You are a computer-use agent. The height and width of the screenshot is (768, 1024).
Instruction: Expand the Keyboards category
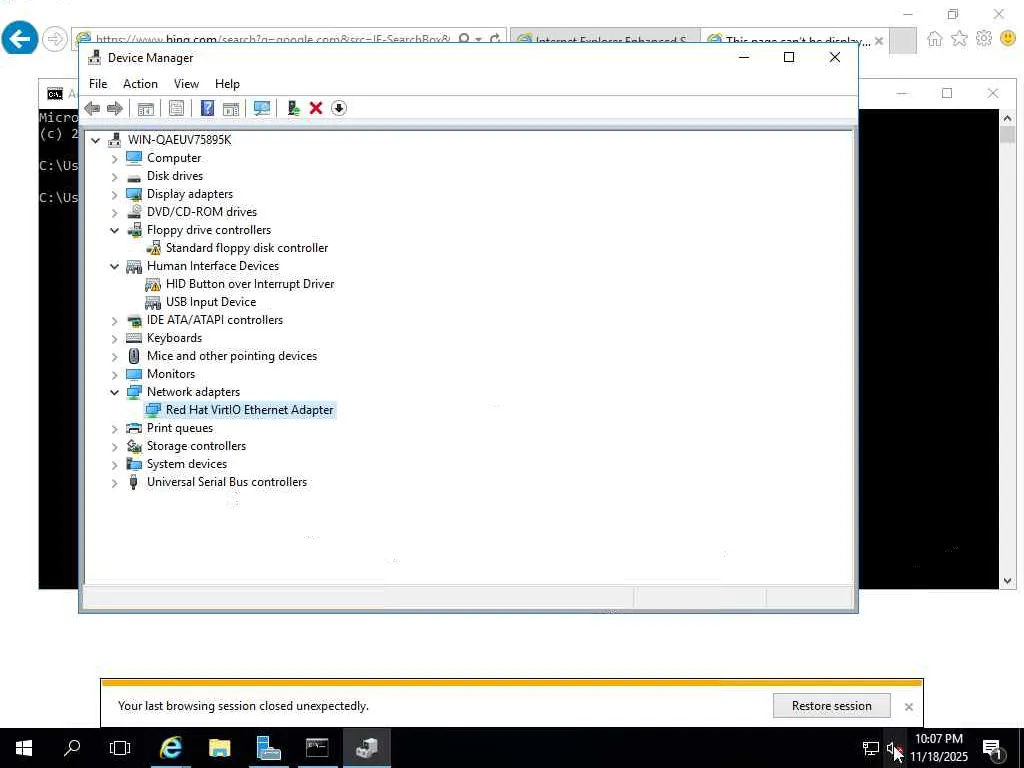pos(114,339)
